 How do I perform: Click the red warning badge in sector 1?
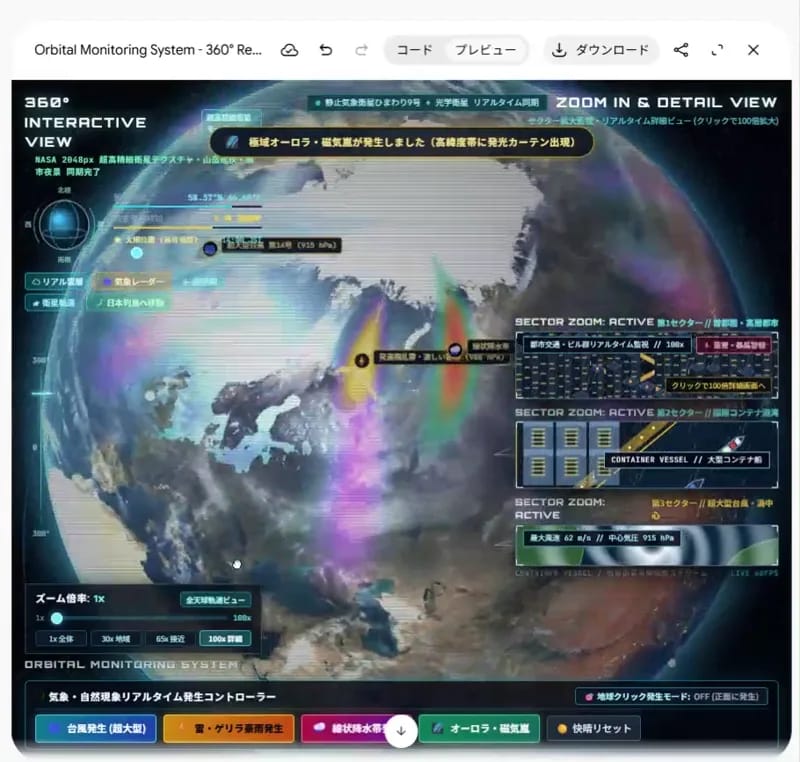[x=734, y=345]
